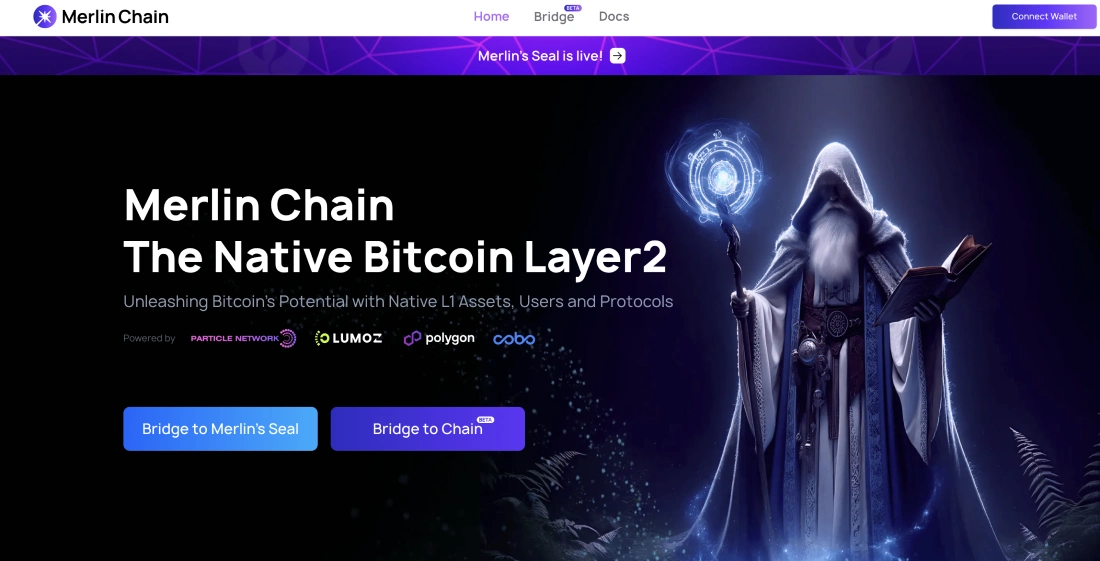Click the Polygon logo

pyautogui.click(x=439, y=339)
